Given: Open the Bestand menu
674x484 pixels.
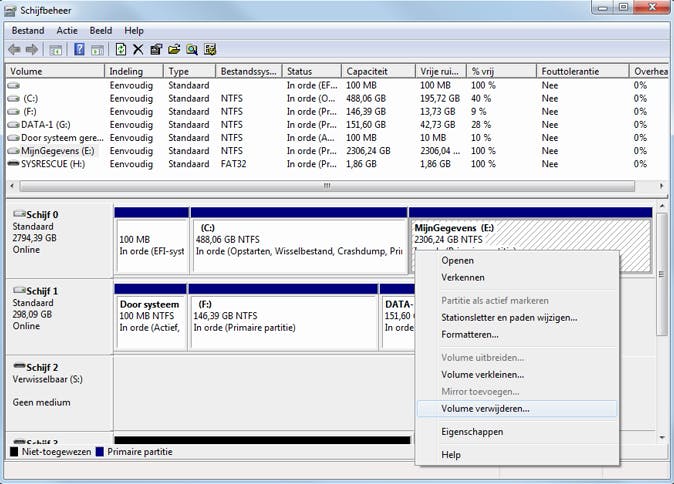Looking at the screenshot, I should coord(28,31).
